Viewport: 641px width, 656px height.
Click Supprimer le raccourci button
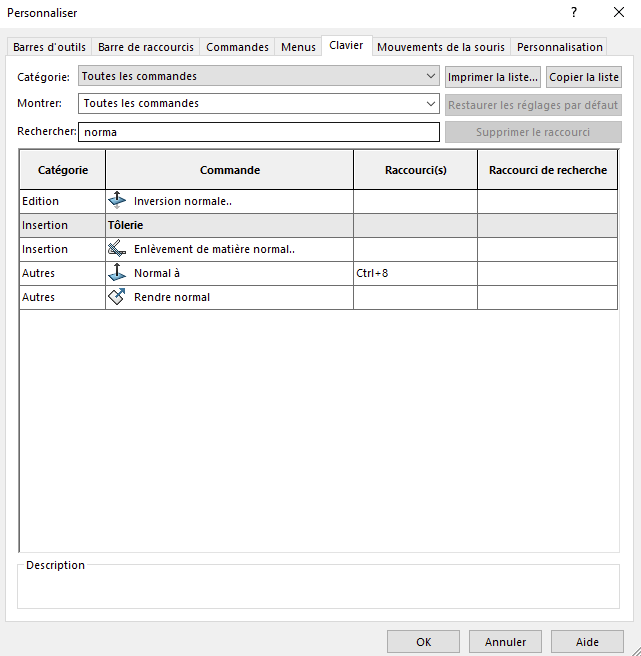click(x=533, y=132)
